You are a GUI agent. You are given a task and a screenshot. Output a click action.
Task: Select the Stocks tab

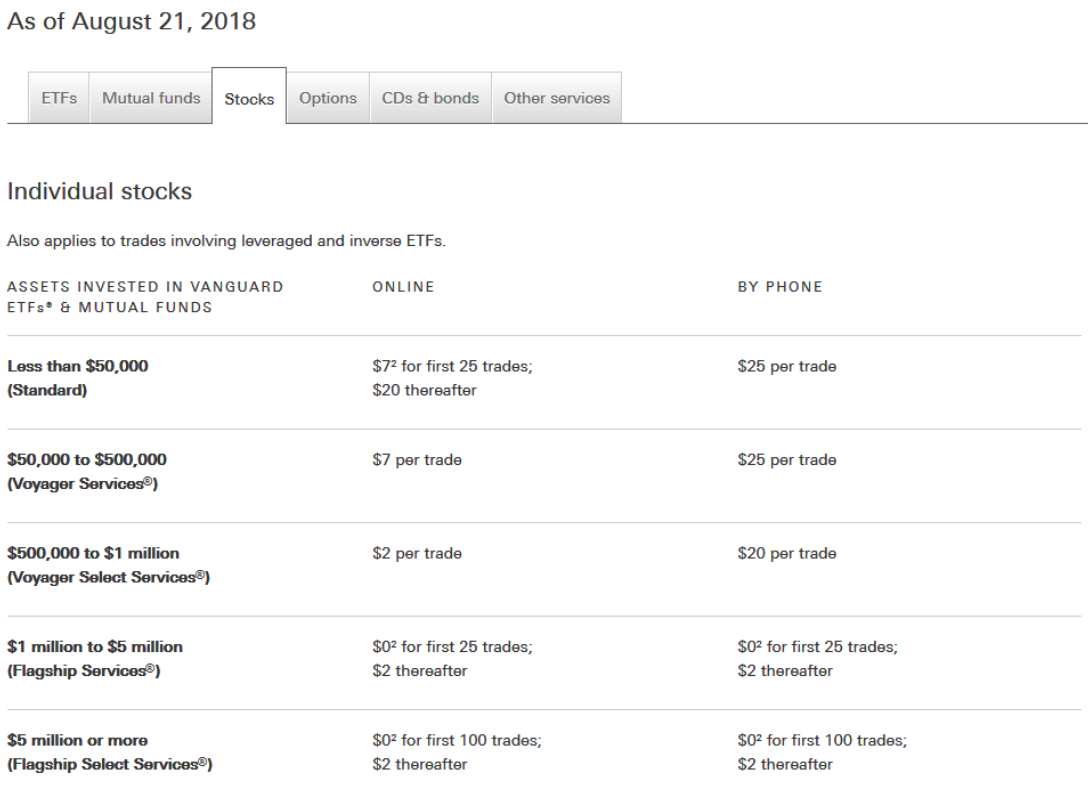click(x=249, y=96)
